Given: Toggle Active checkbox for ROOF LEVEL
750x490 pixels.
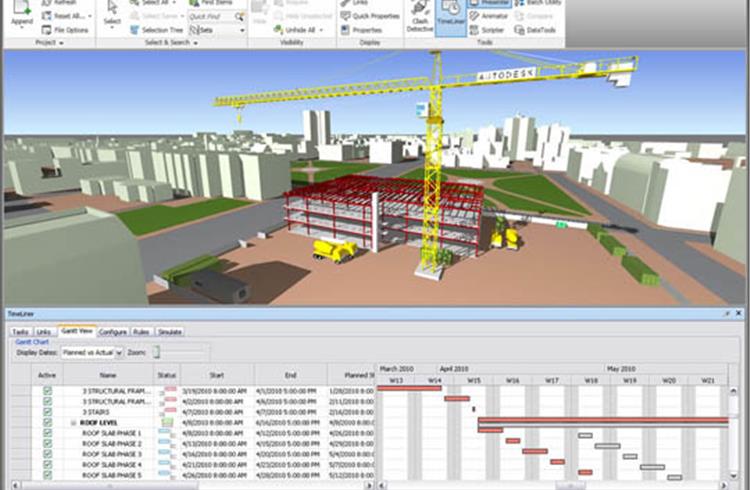Looking at the screenshot, I should tap(47, 423).
